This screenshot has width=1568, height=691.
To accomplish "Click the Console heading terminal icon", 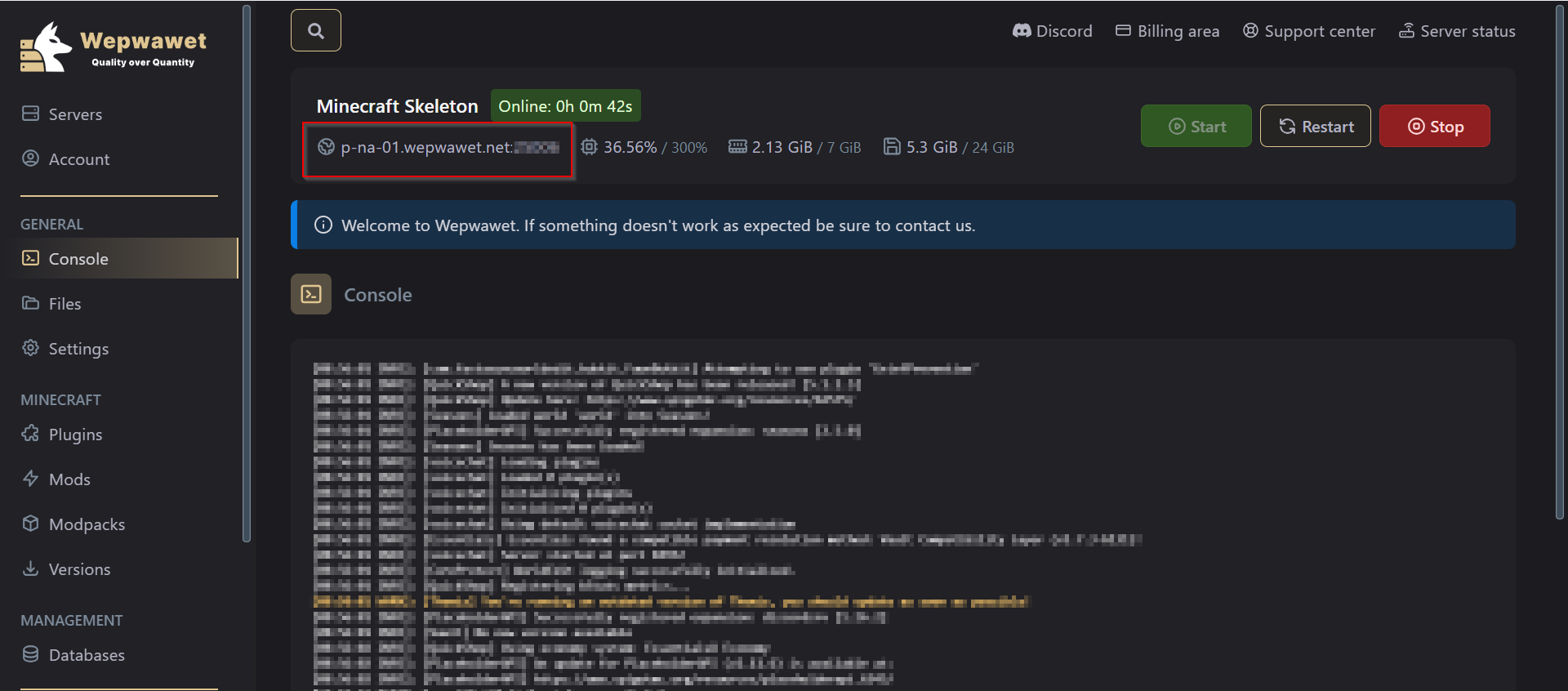I will 311,294.
